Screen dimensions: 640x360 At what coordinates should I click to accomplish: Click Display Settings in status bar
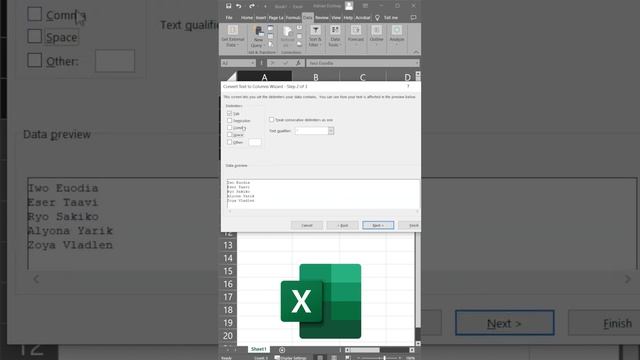tap(291, 358)
